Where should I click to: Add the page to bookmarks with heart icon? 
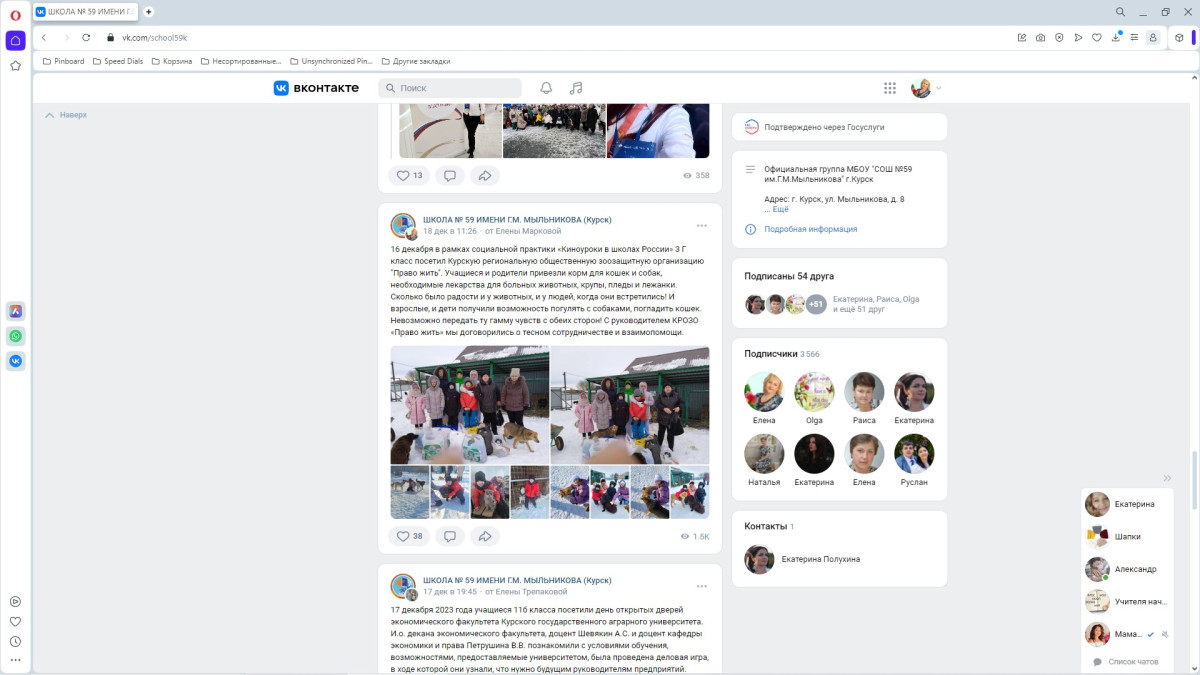(x=1097, y=37)
